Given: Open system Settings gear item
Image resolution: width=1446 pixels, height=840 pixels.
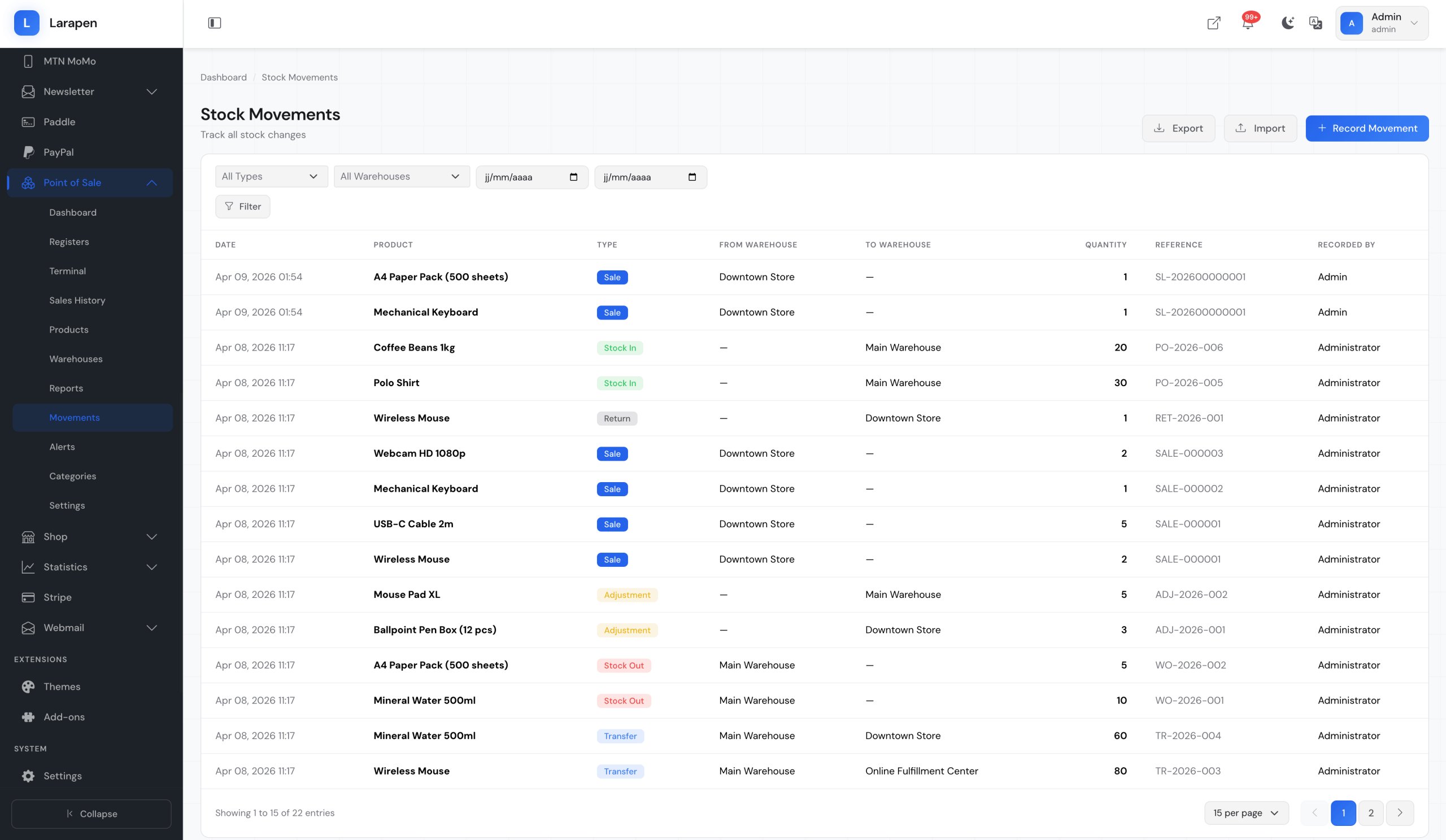Looking at the screenshot, I should point(62,776).
